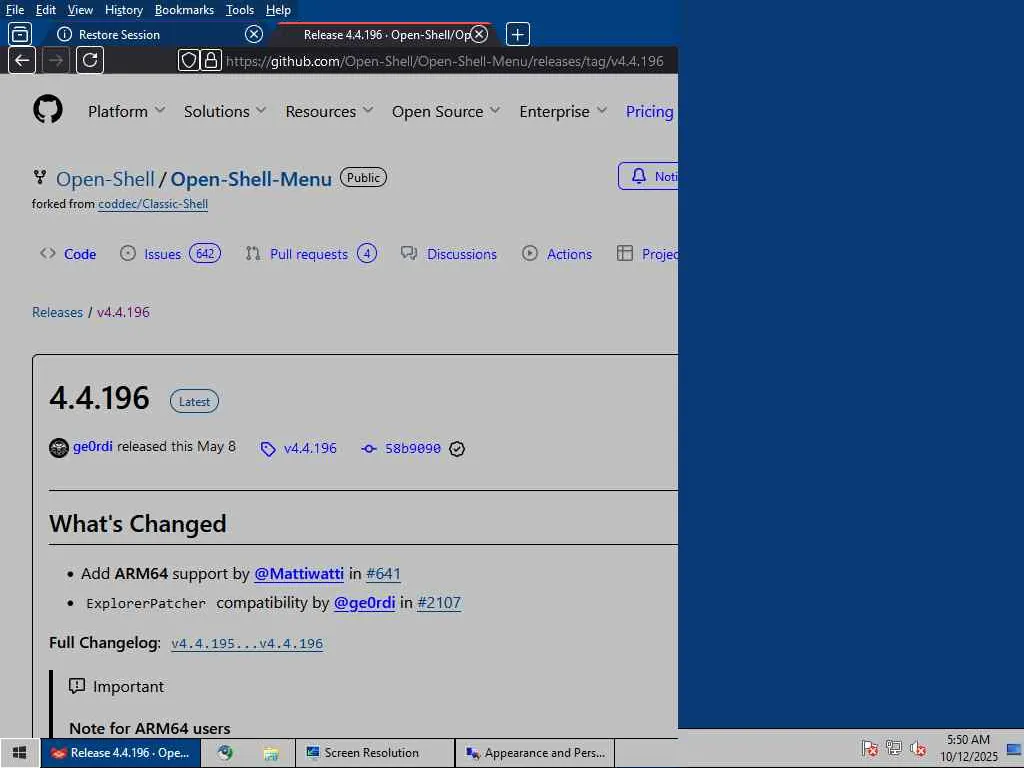Open @ge0rdi mention in changelog
Screen dimensions: 1024x768
(364, 602)
